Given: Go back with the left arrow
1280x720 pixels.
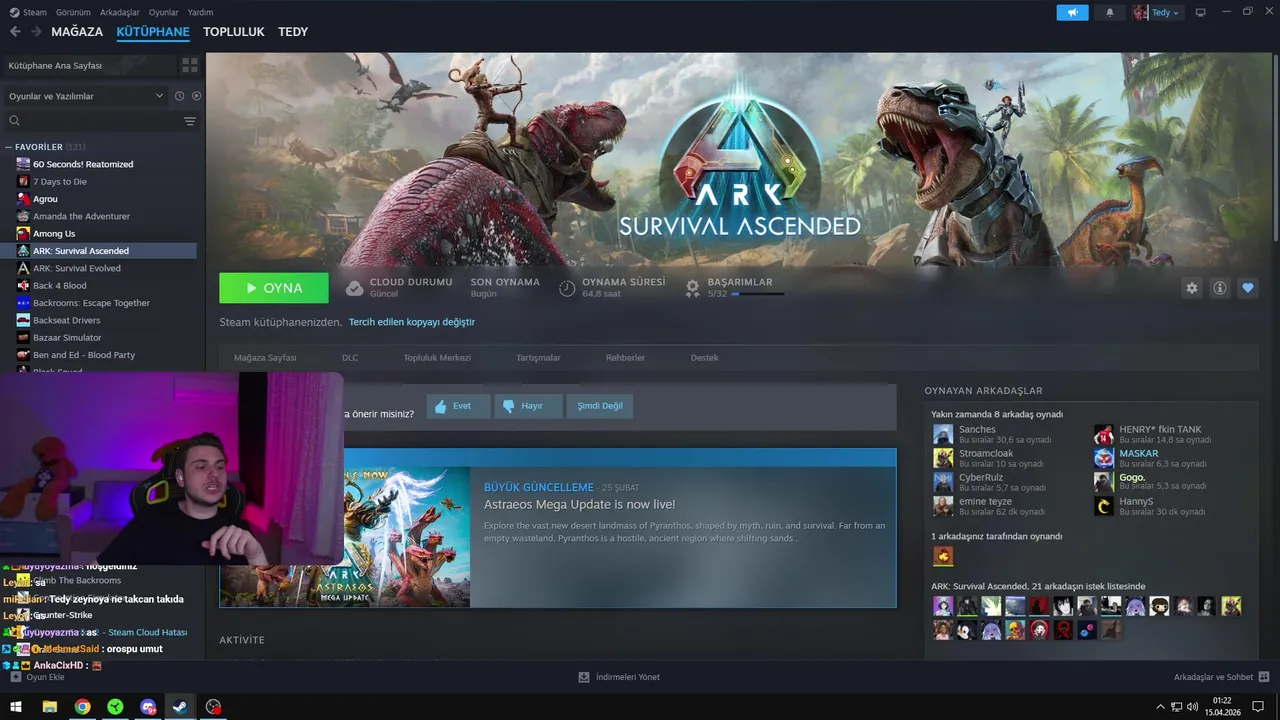Looking at the screenshot, I should point(15,32).
